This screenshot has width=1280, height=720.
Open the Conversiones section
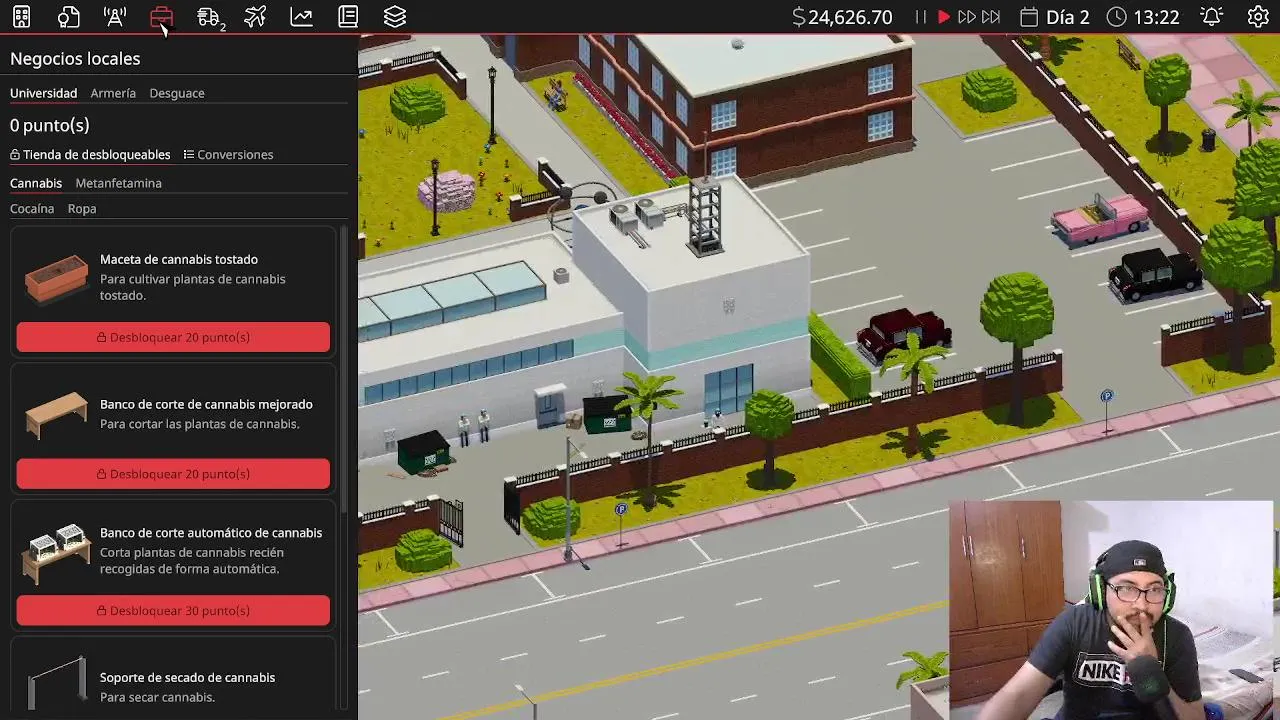point(228,155)
